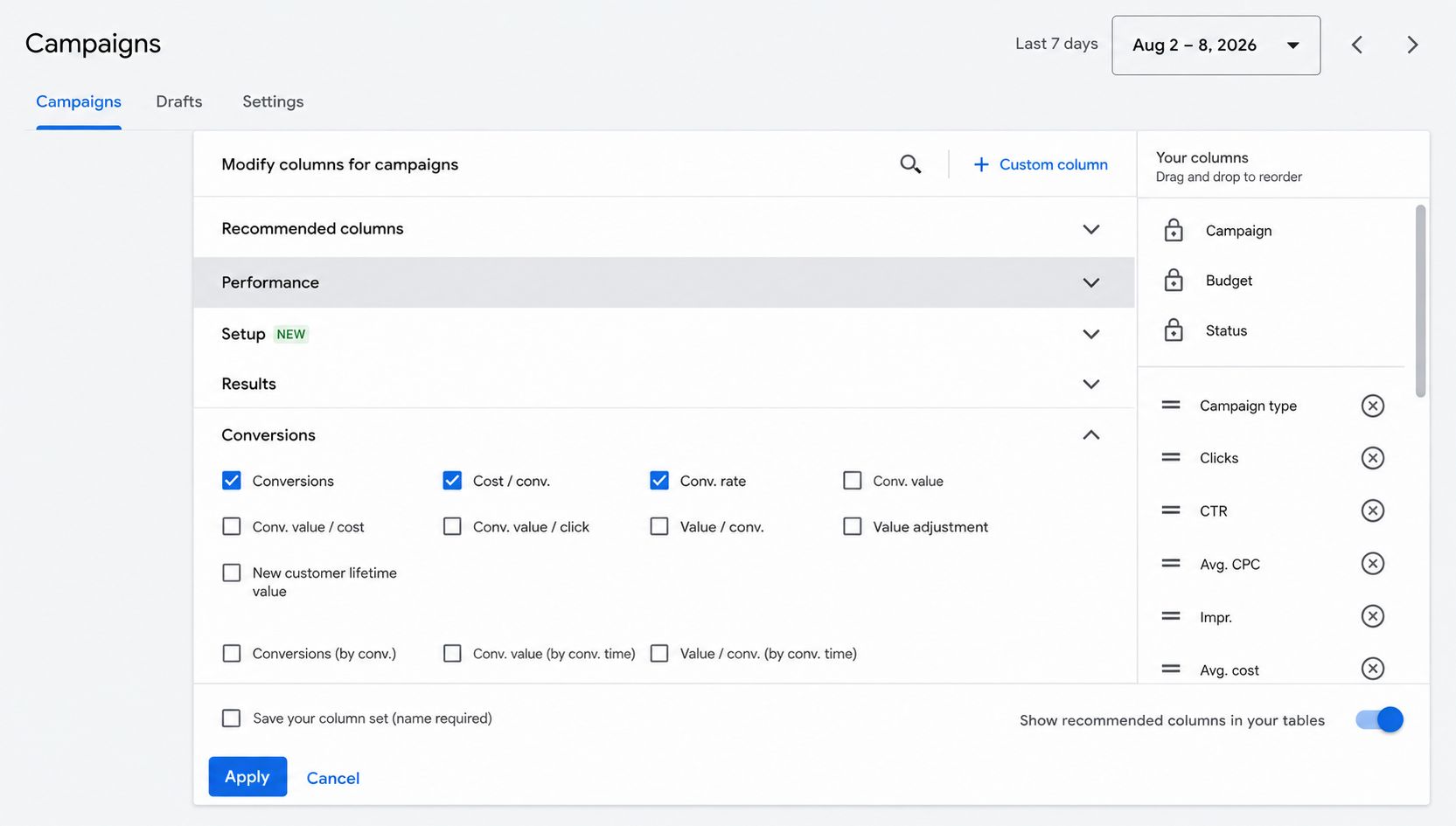Uncheck the Cost / conv. checkbox

click(452, 481)
